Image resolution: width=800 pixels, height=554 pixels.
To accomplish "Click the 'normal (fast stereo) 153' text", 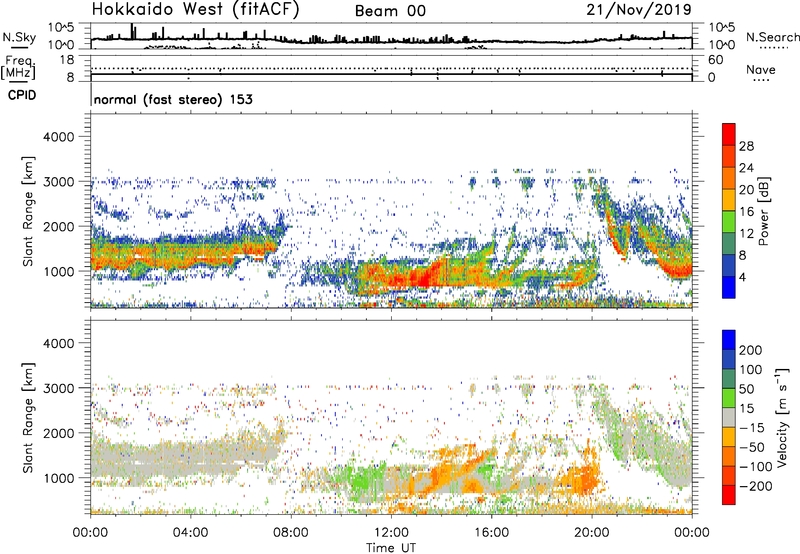I will click(173, 99).
